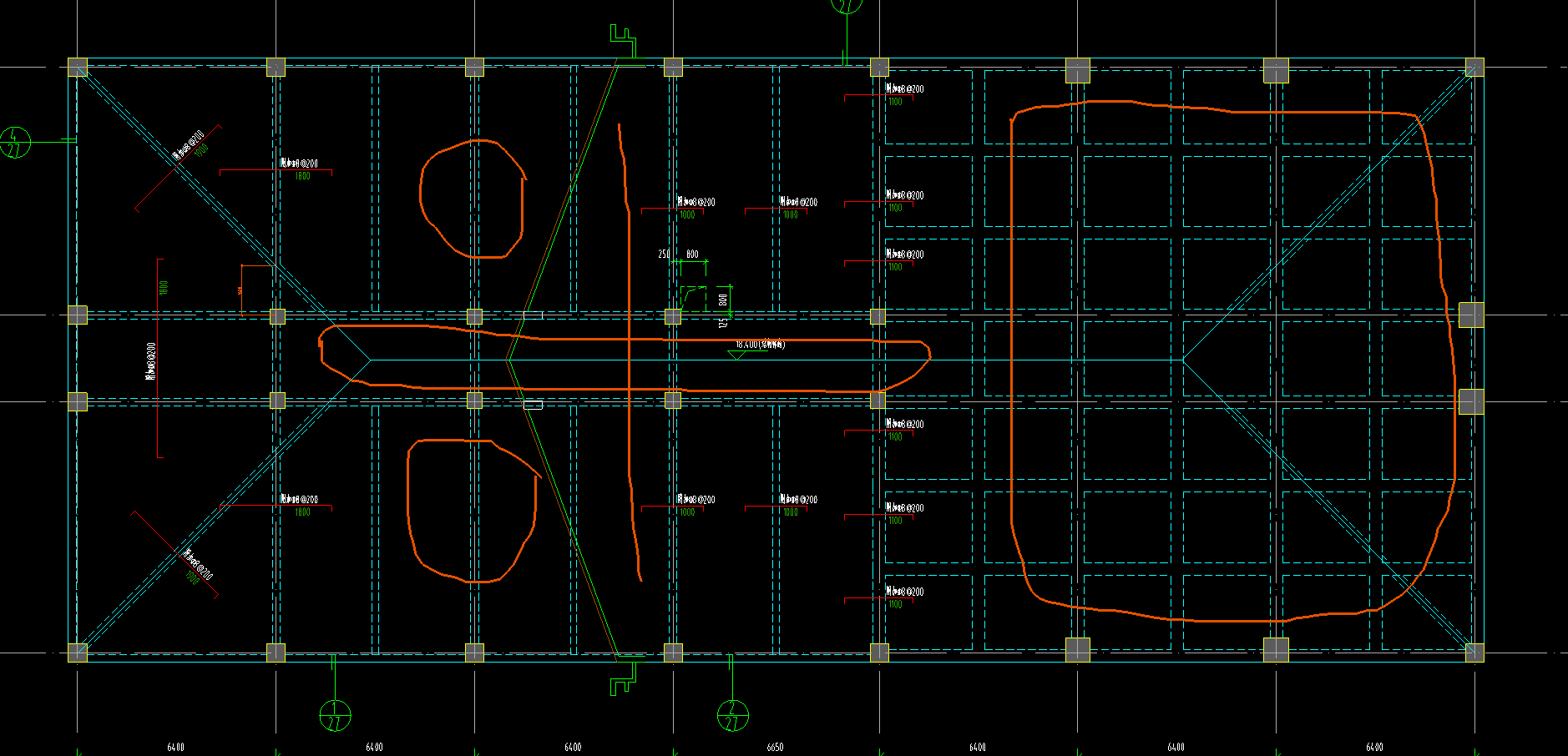Click the elevation triangle symbol under 18.400
Screen dimensions: 1568x756
tap(738, 355)
